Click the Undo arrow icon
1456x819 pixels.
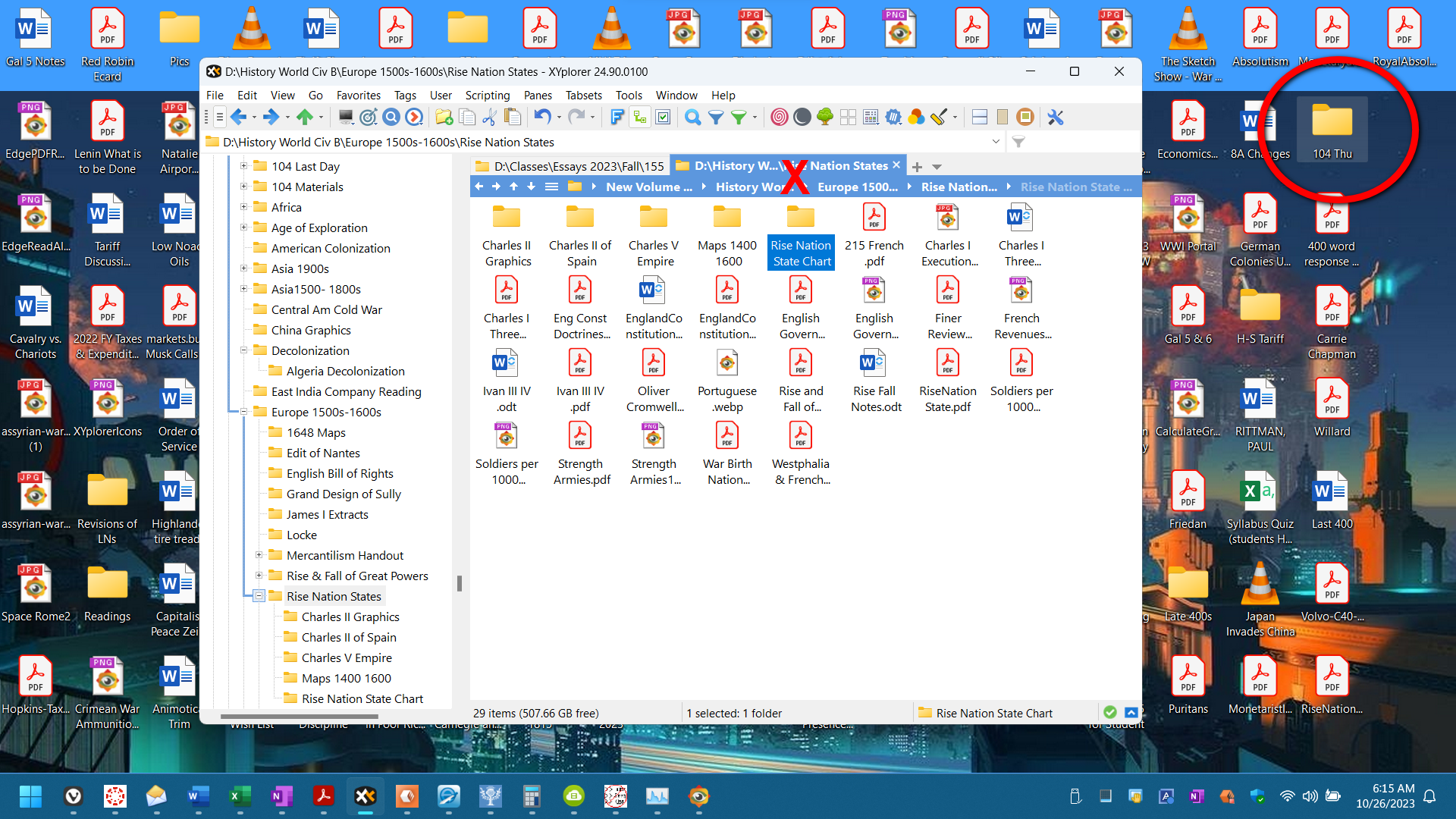tap(541, 117)
